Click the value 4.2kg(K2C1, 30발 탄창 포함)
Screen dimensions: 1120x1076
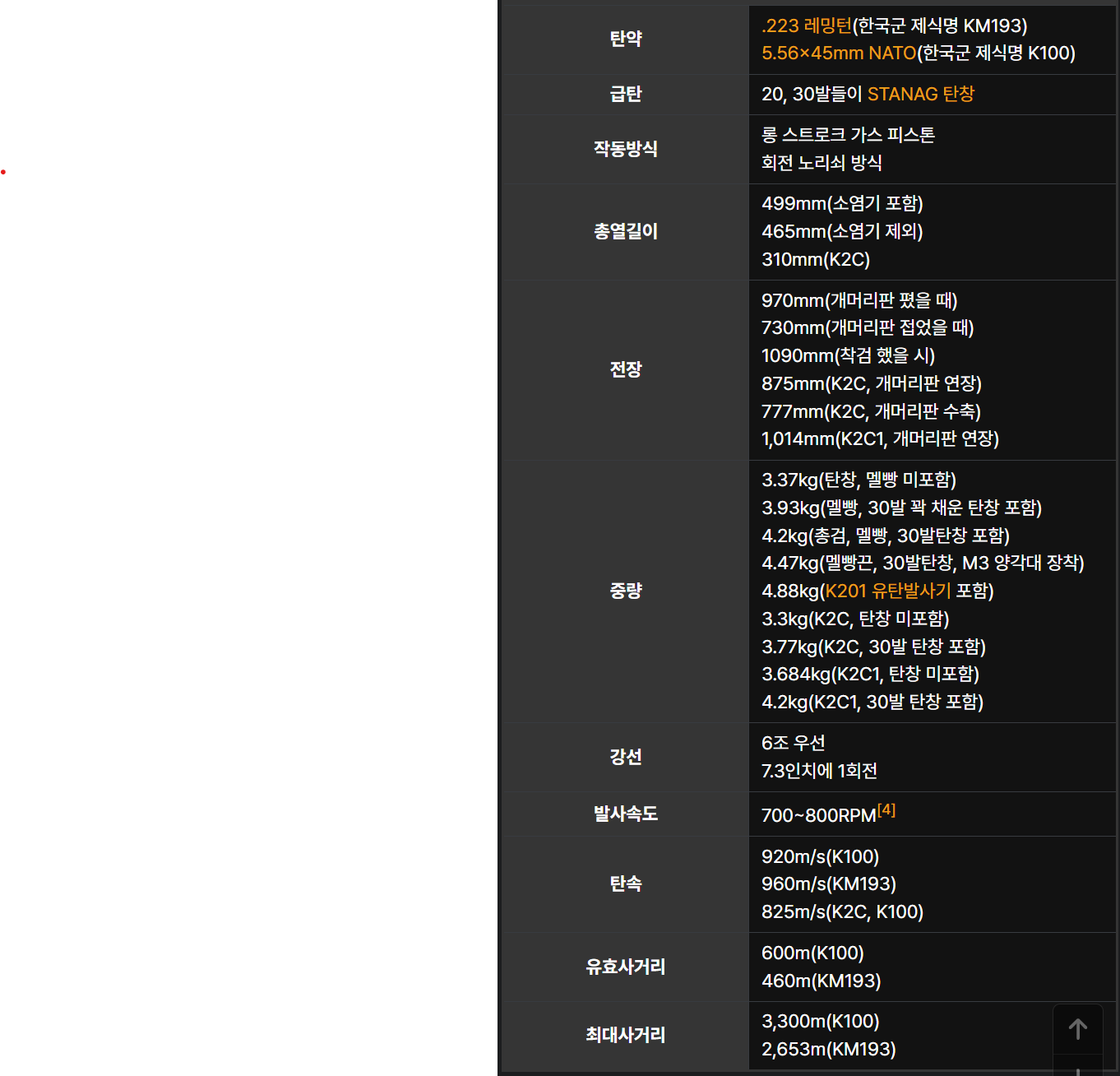coord(872,703)
